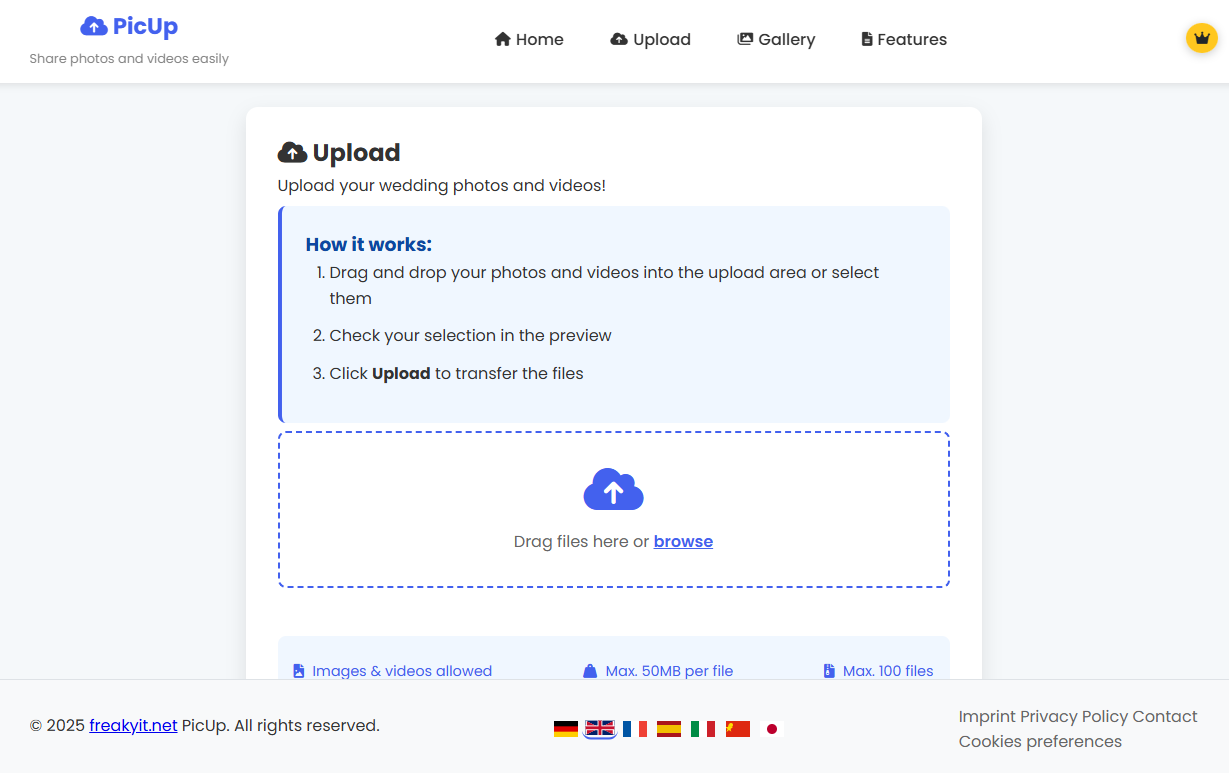Visit the freakyit.net link
This screenshot has height=773, width=1229.
(133, 725)
